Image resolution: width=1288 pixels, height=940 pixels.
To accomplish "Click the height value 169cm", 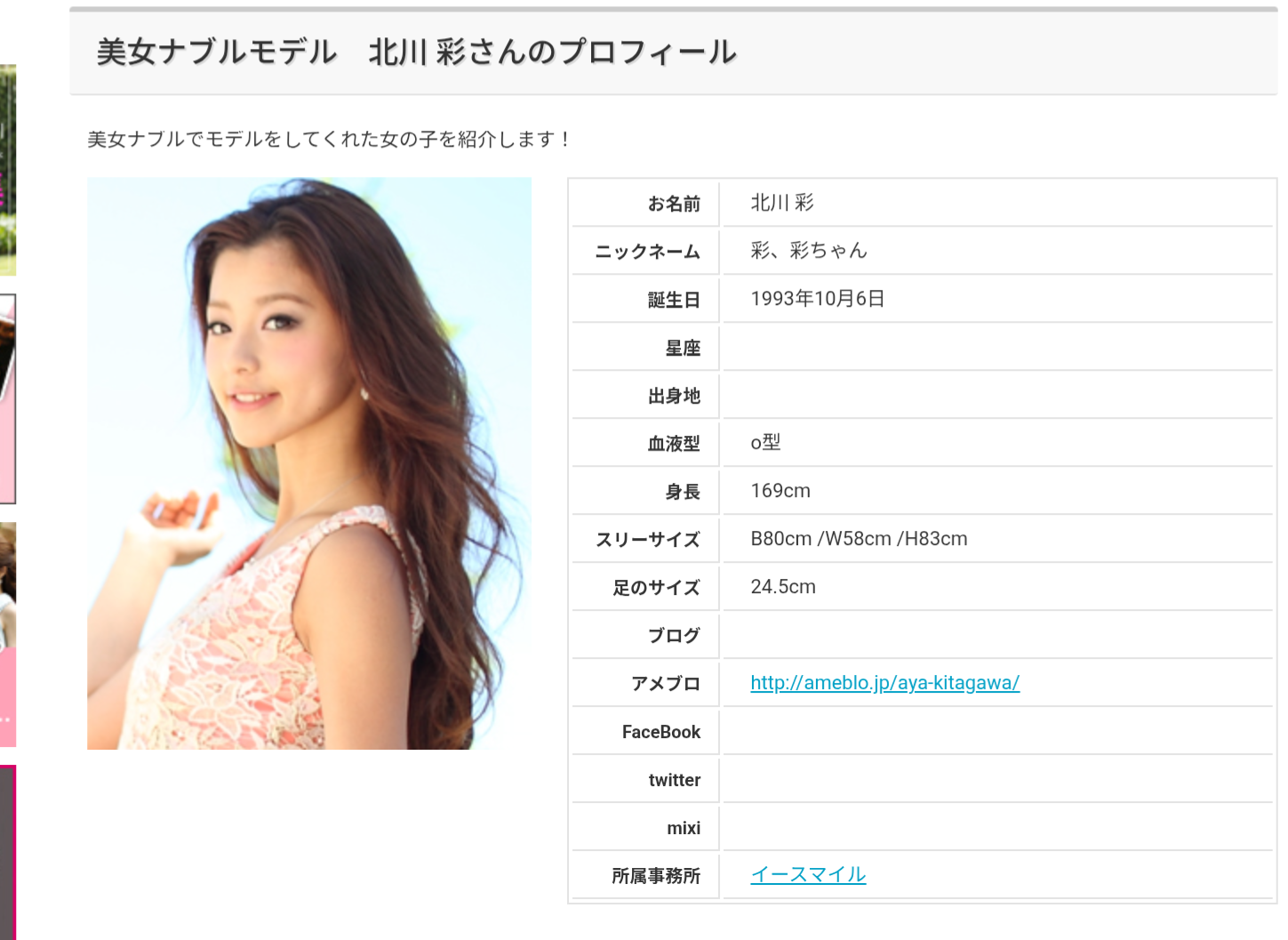I will (x=780, y=491).
